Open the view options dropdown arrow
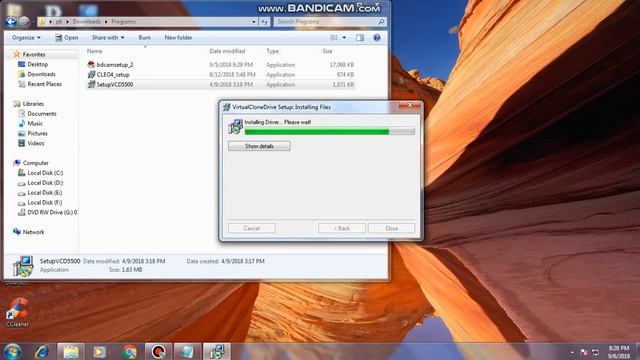 (x=344, y=38)
